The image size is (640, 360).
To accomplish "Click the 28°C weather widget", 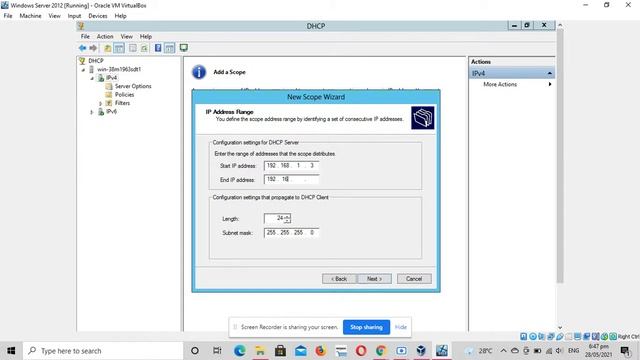I will tap(478, 351).
